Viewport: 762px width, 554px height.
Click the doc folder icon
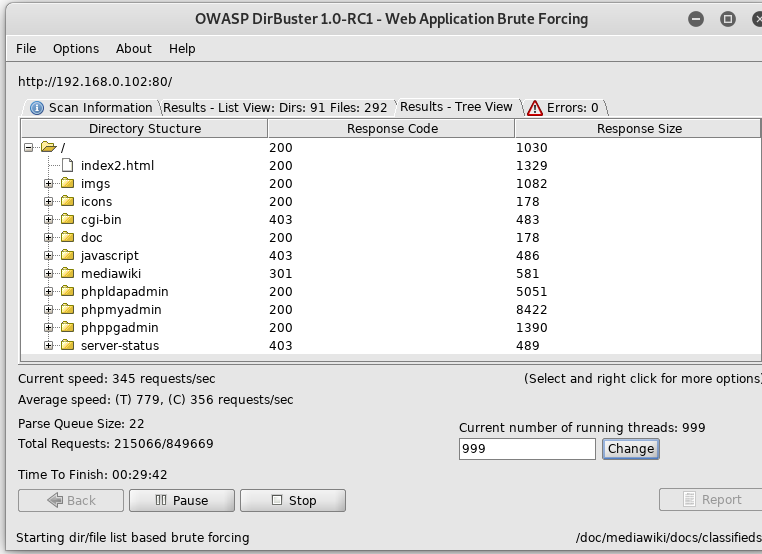(x=68, y=237)
